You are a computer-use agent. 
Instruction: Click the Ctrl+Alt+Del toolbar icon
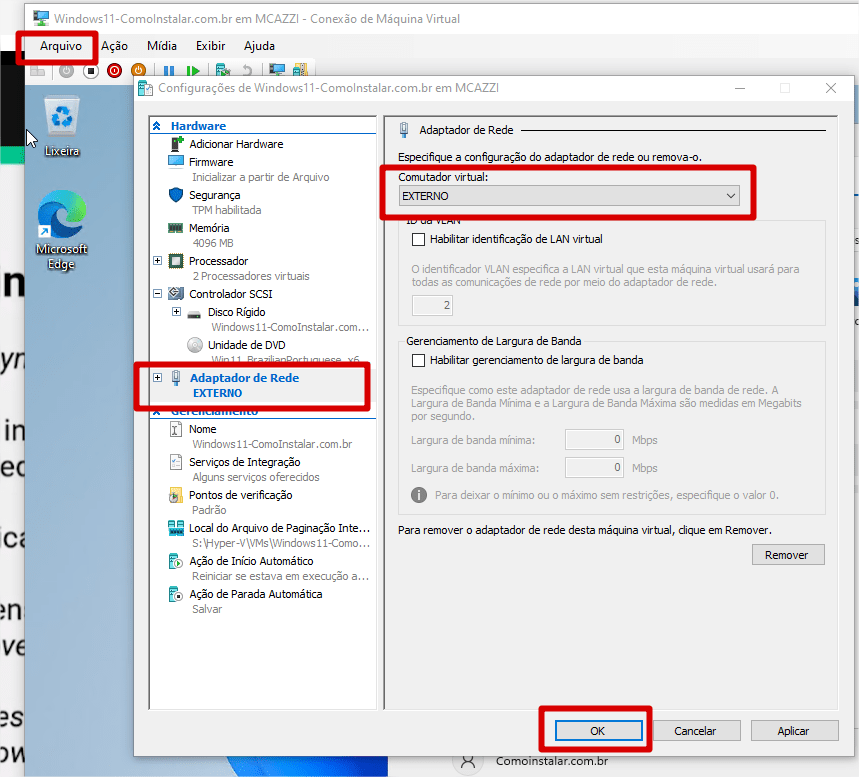click(37, 71)
